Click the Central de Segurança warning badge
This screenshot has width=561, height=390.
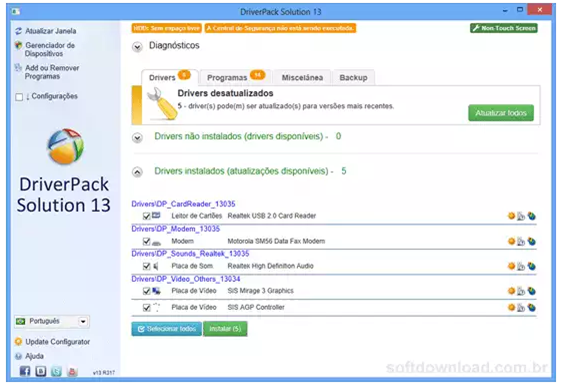coord(280,28)
